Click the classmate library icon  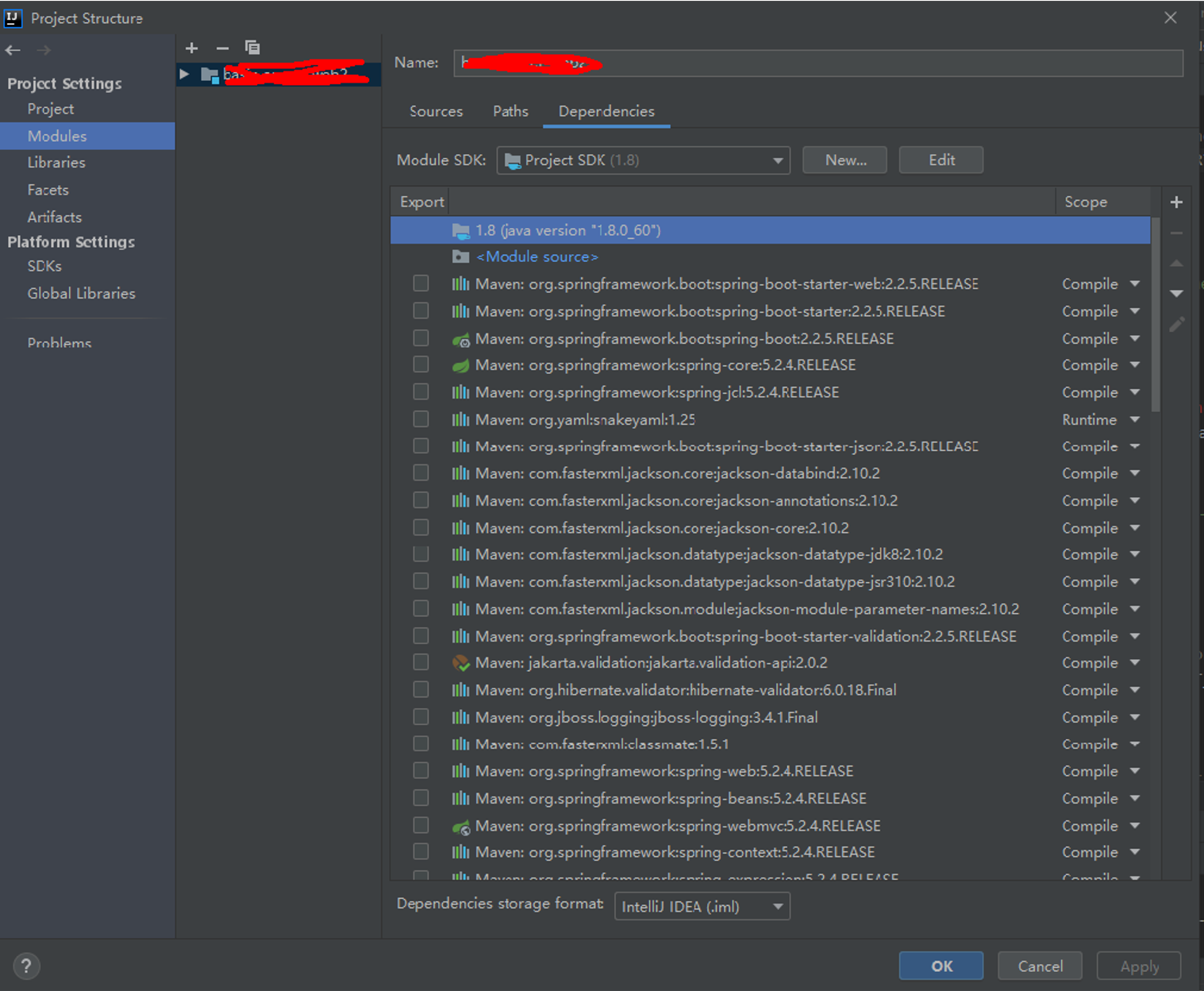[x=460, y=744]
